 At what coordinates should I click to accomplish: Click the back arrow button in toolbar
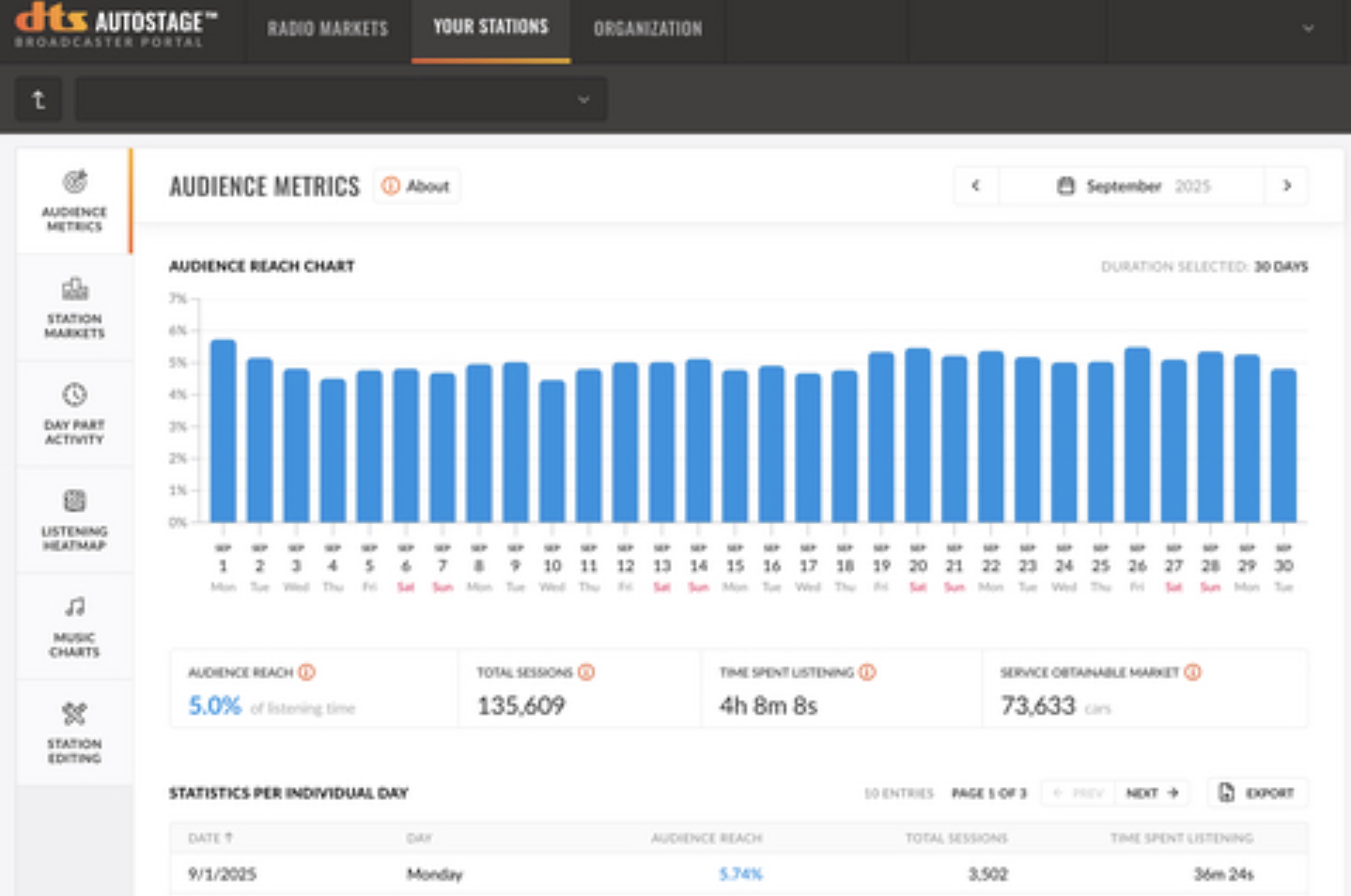click(39, 100)
